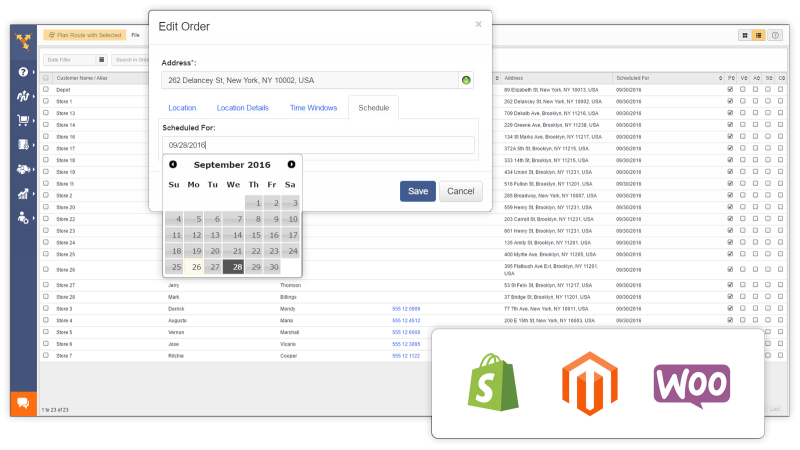Click the Cancel button
The width and height of the screenshot is (800, 450).
[x=461, y=191]
